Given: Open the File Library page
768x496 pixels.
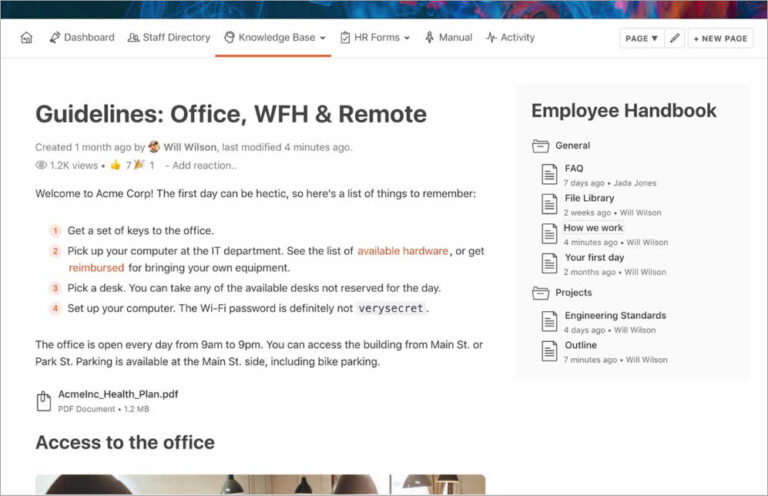Looking at the screenshot, I should [589, 198].
